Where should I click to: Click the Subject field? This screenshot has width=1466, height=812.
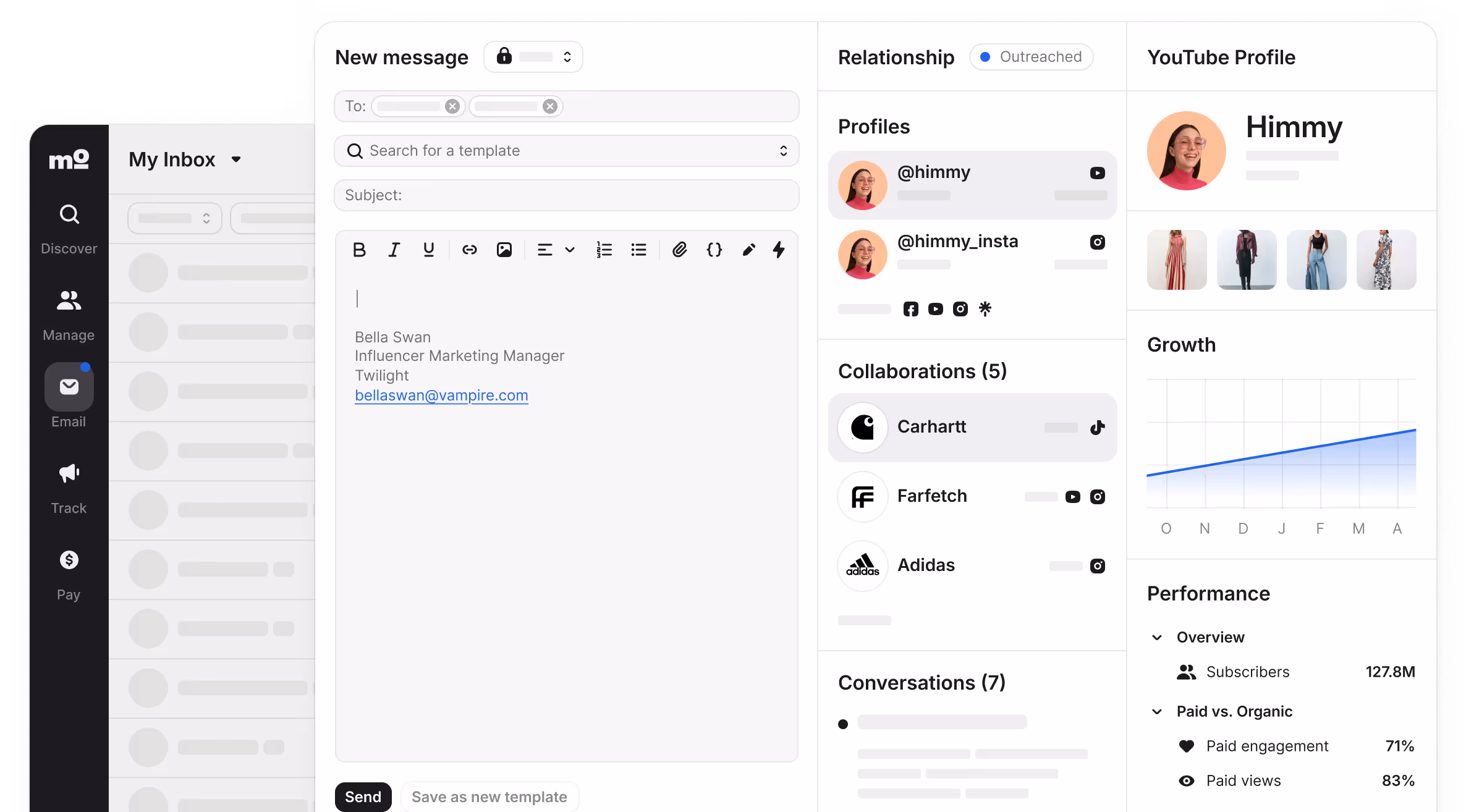tap(567, 195)
